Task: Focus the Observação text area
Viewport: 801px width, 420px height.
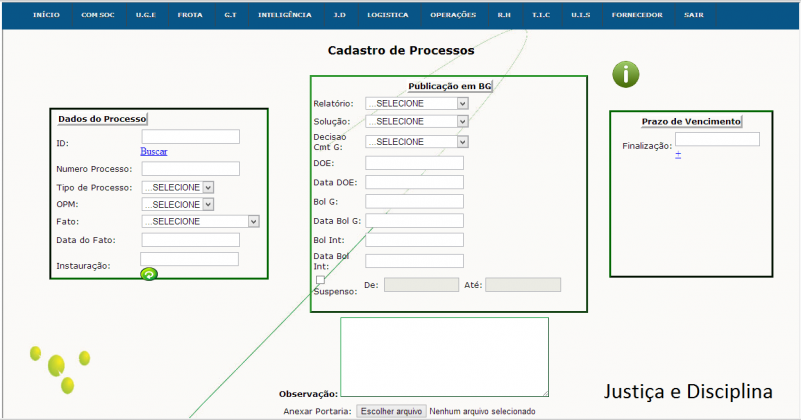Action: [x=444, y=357]
